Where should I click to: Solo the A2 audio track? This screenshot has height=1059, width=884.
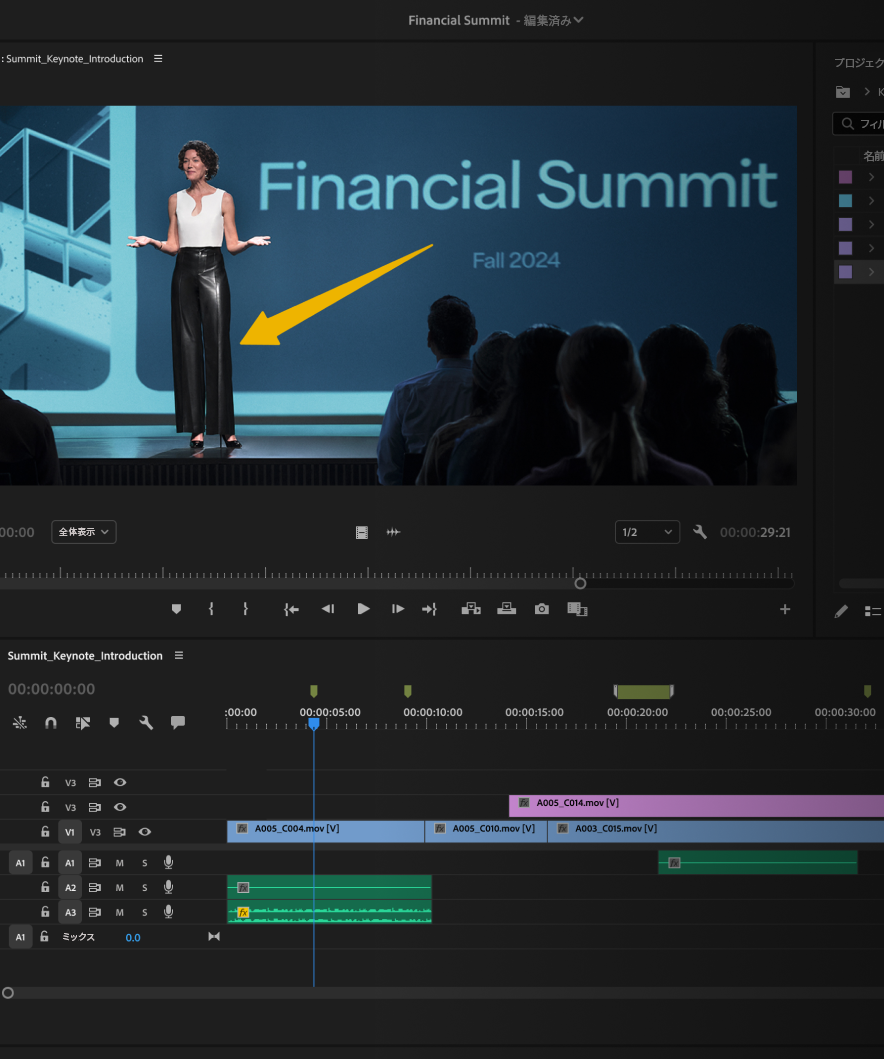[145, 887]
